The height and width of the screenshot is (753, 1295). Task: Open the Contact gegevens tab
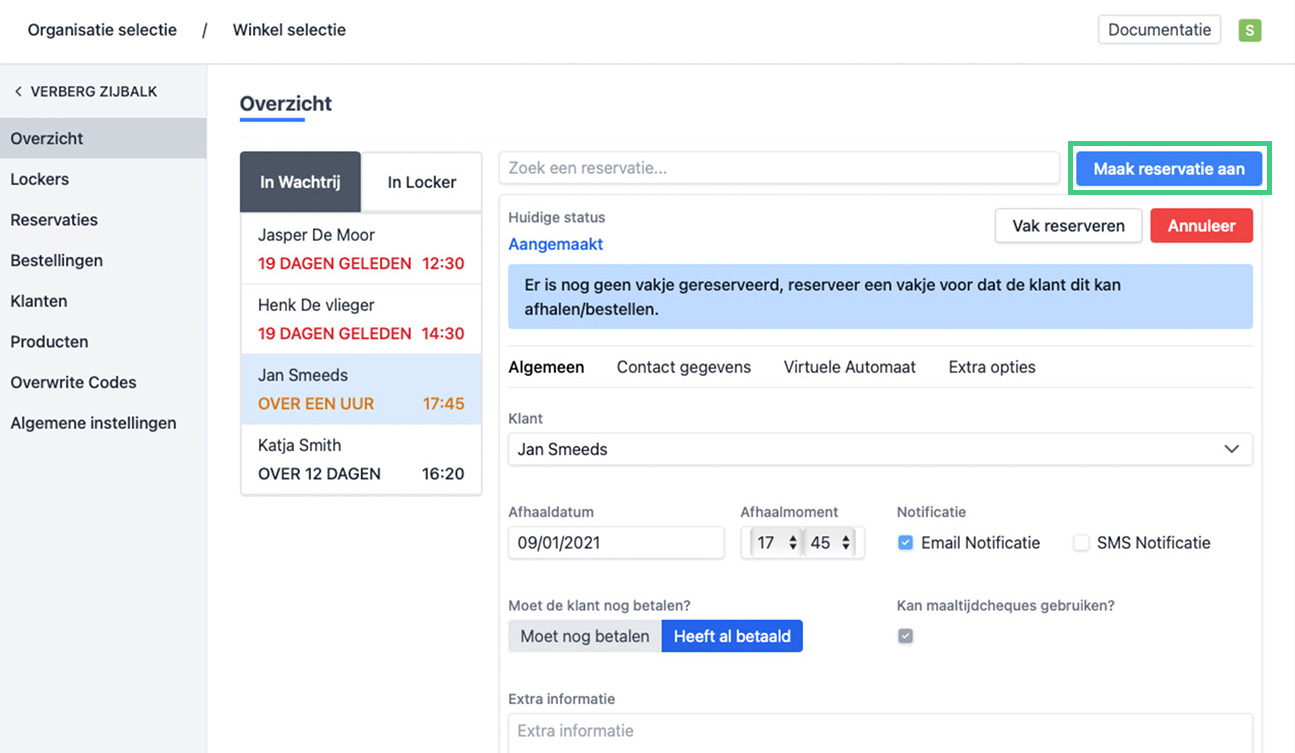(x=683, y=367)
